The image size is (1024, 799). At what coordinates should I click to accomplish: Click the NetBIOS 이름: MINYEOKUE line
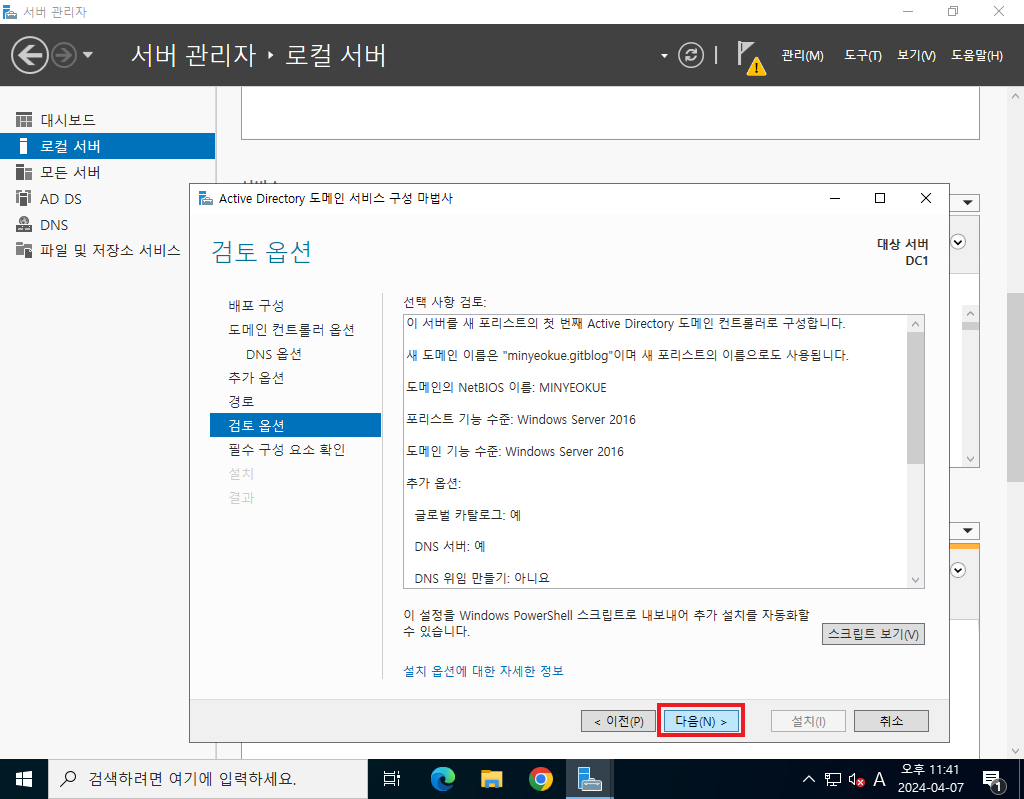pos(506,387)
